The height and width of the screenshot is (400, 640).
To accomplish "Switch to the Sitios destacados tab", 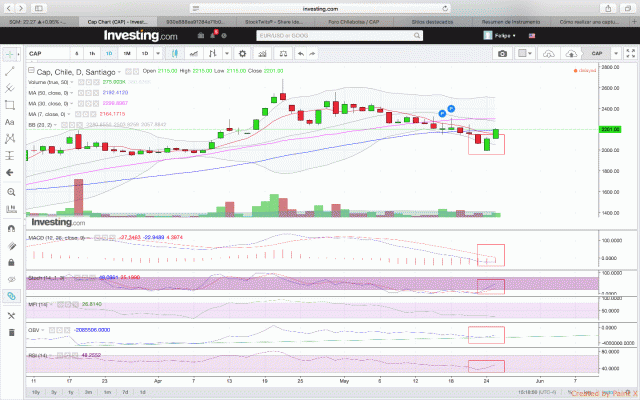I will pyautogui.click(x=432, y=22).
